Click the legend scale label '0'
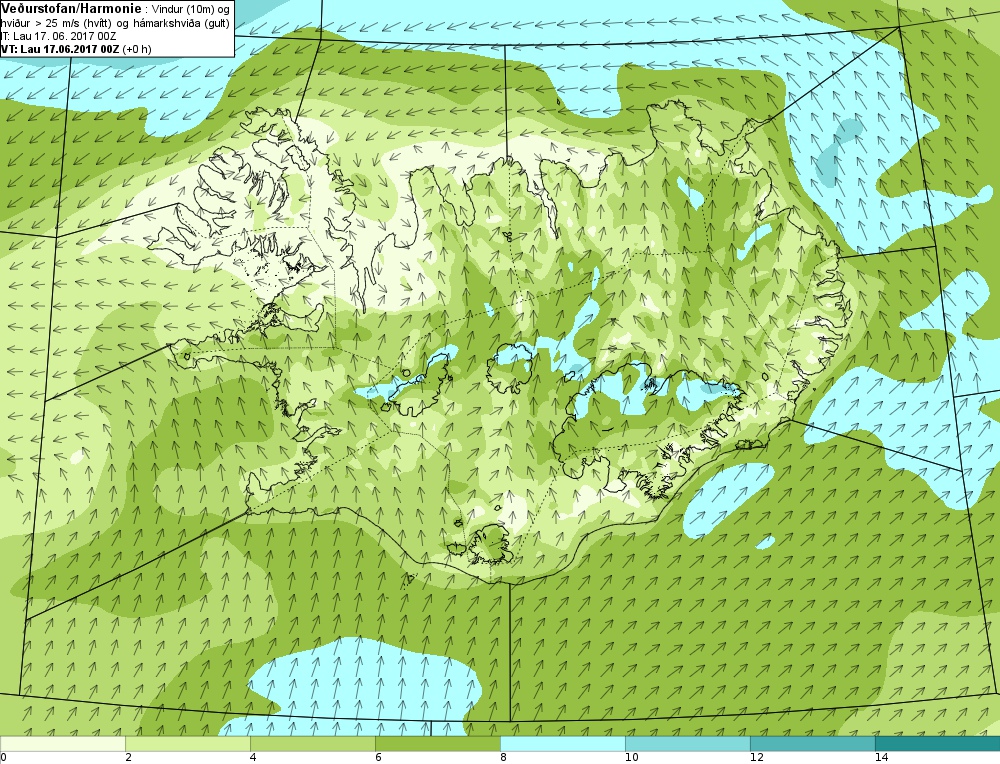The height and width of the screenshot is (764, 1000). tap(4, 758)
